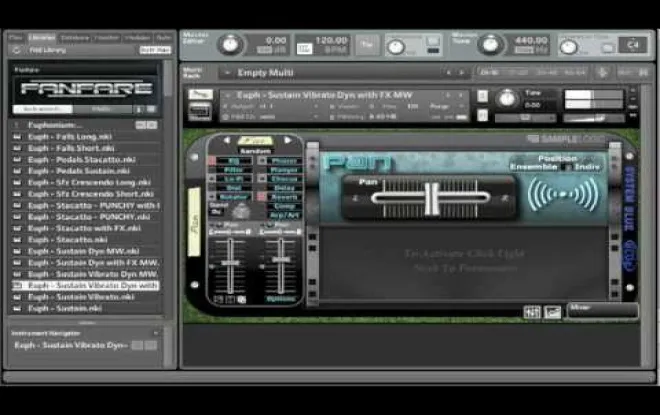The image size is (660, 415).
Task: Click the Instr Nav button
Action: (155, 50)
